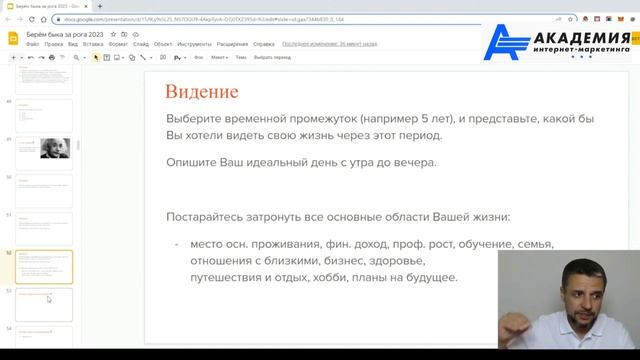Choose the select cursor tool

[x=96, y=58]
